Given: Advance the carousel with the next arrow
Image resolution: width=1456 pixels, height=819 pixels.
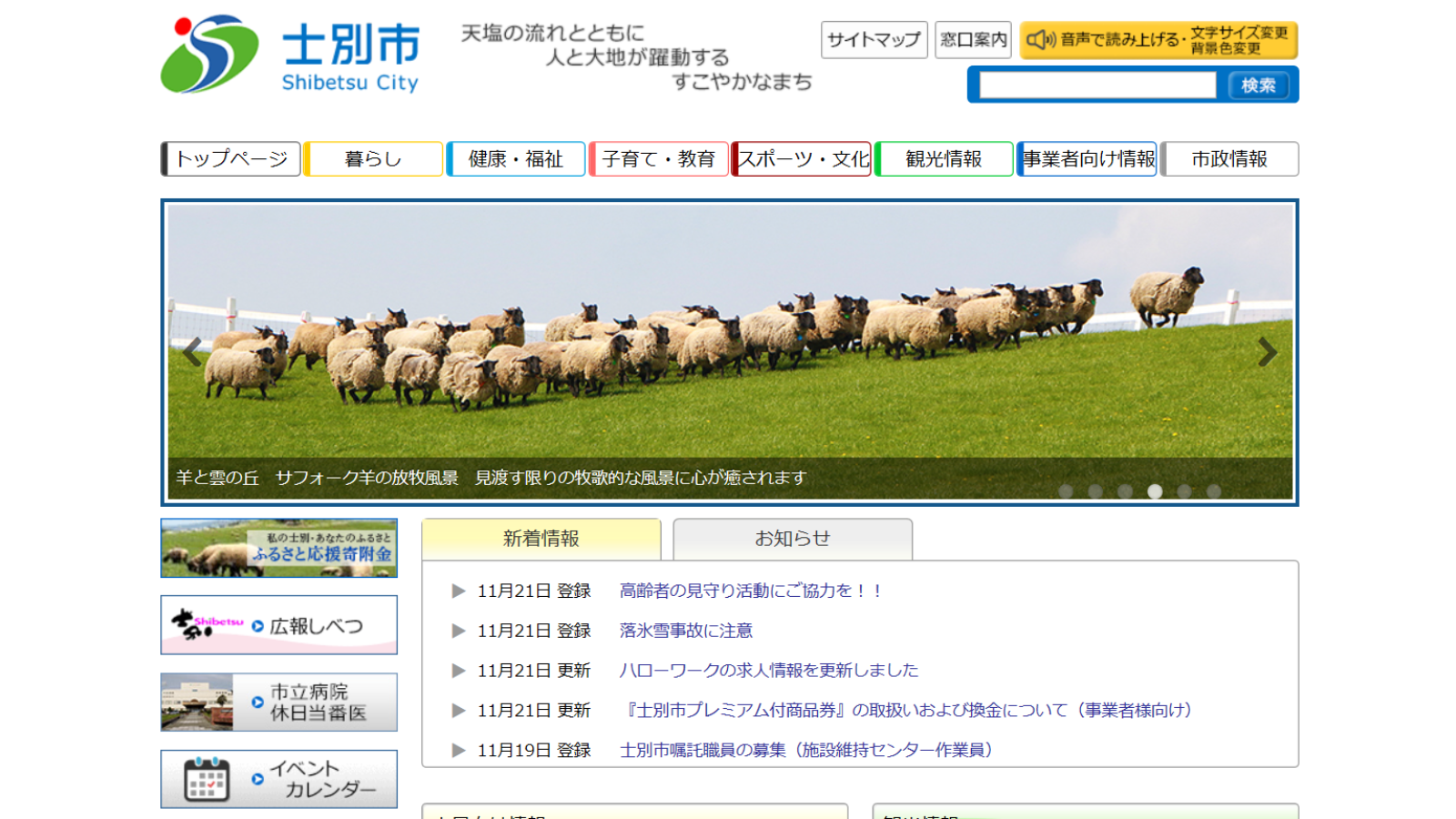Looking at the screenshot, I should click(x=1267, y=352).
